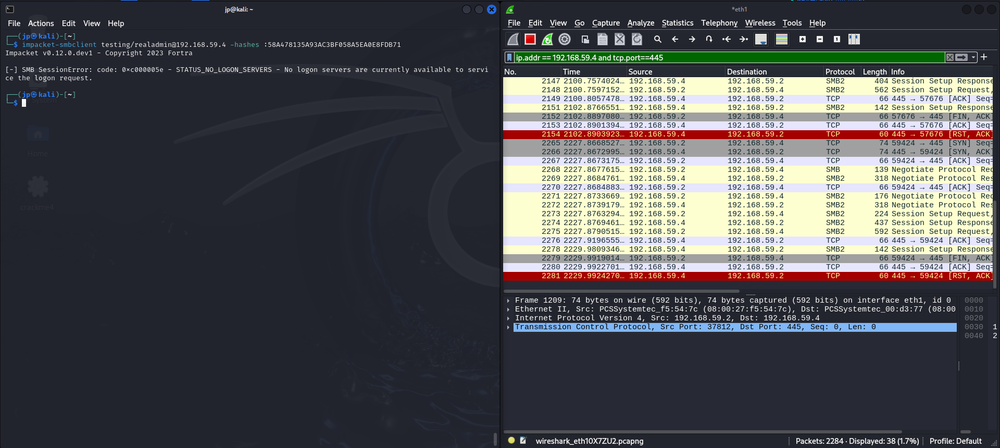Viewport: 1000px width, 448px height.
Task: Go forward in packet history
Action: 692,39
